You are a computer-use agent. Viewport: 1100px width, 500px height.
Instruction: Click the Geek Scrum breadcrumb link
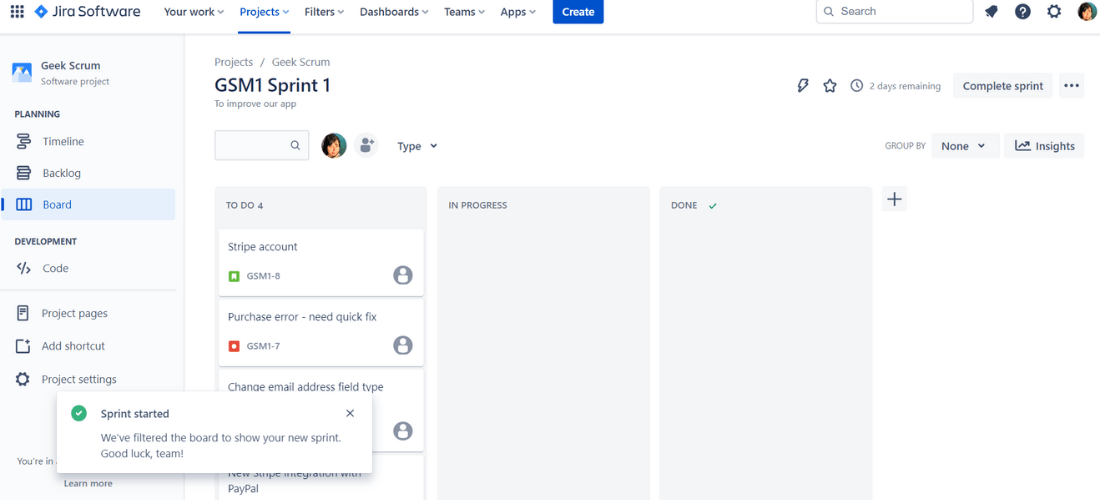(301, 62)
